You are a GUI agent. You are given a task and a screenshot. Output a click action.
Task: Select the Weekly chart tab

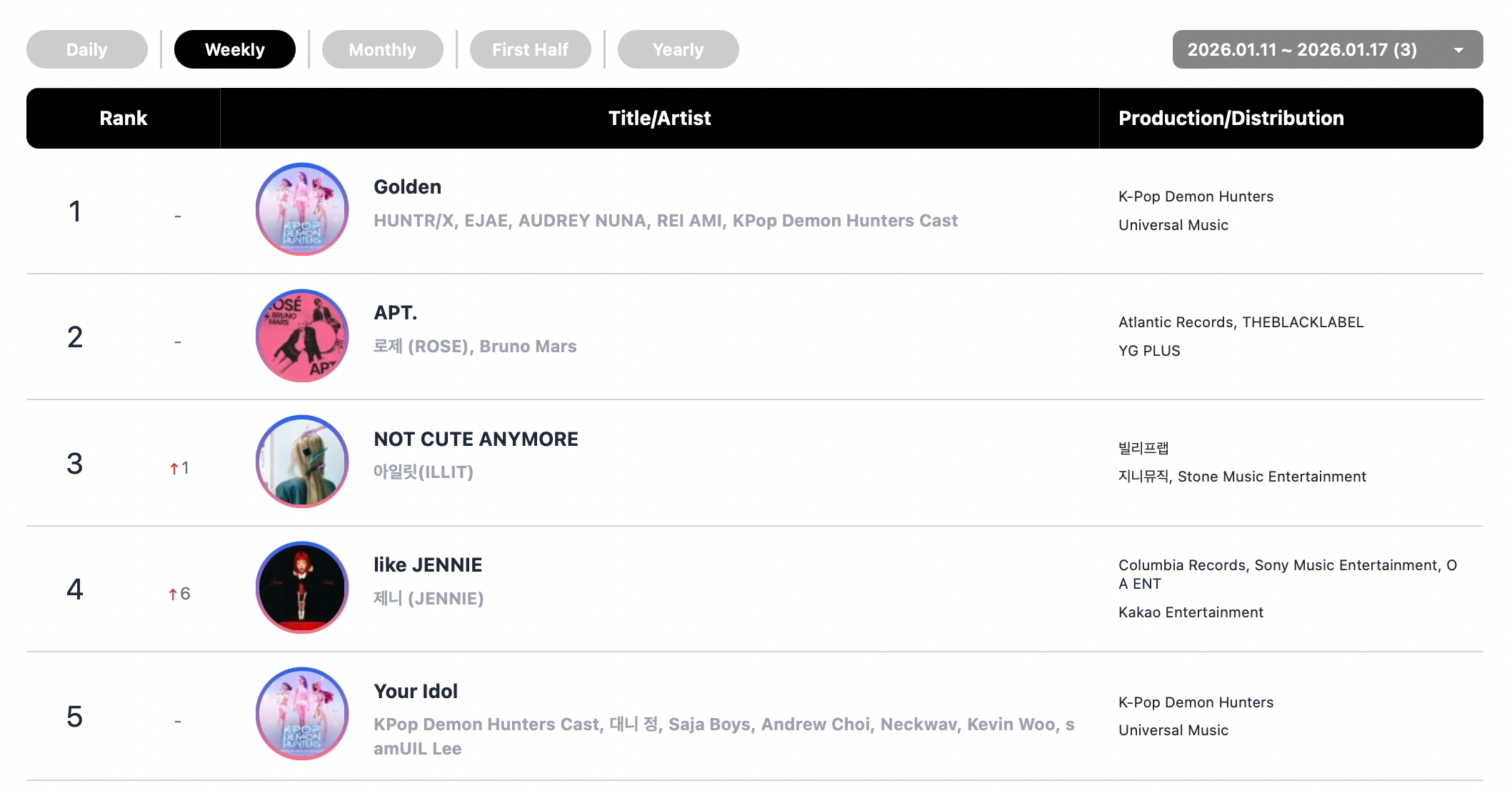pos(235,50)
